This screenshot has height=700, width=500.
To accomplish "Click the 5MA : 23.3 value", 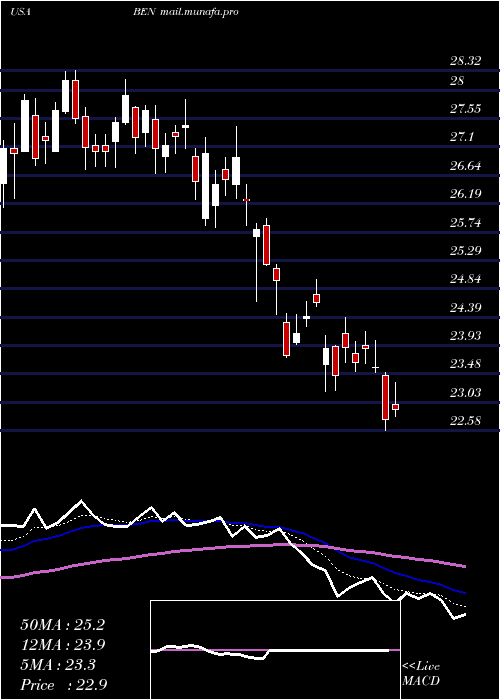I will tap(58, 665).
